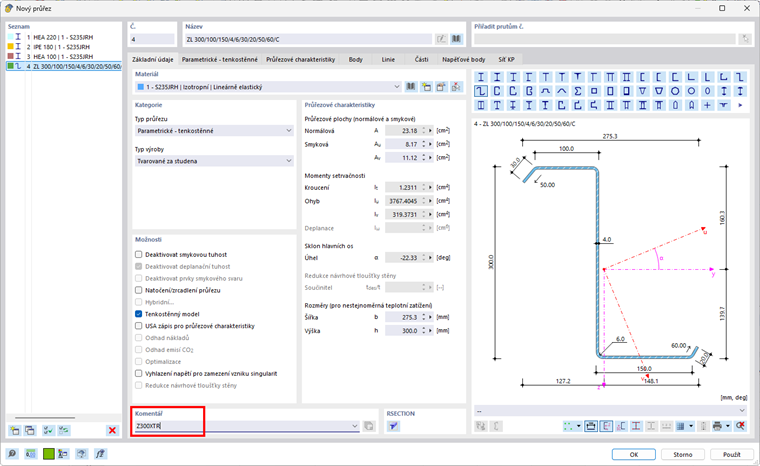Open the Linie tab

coord(388,59)
